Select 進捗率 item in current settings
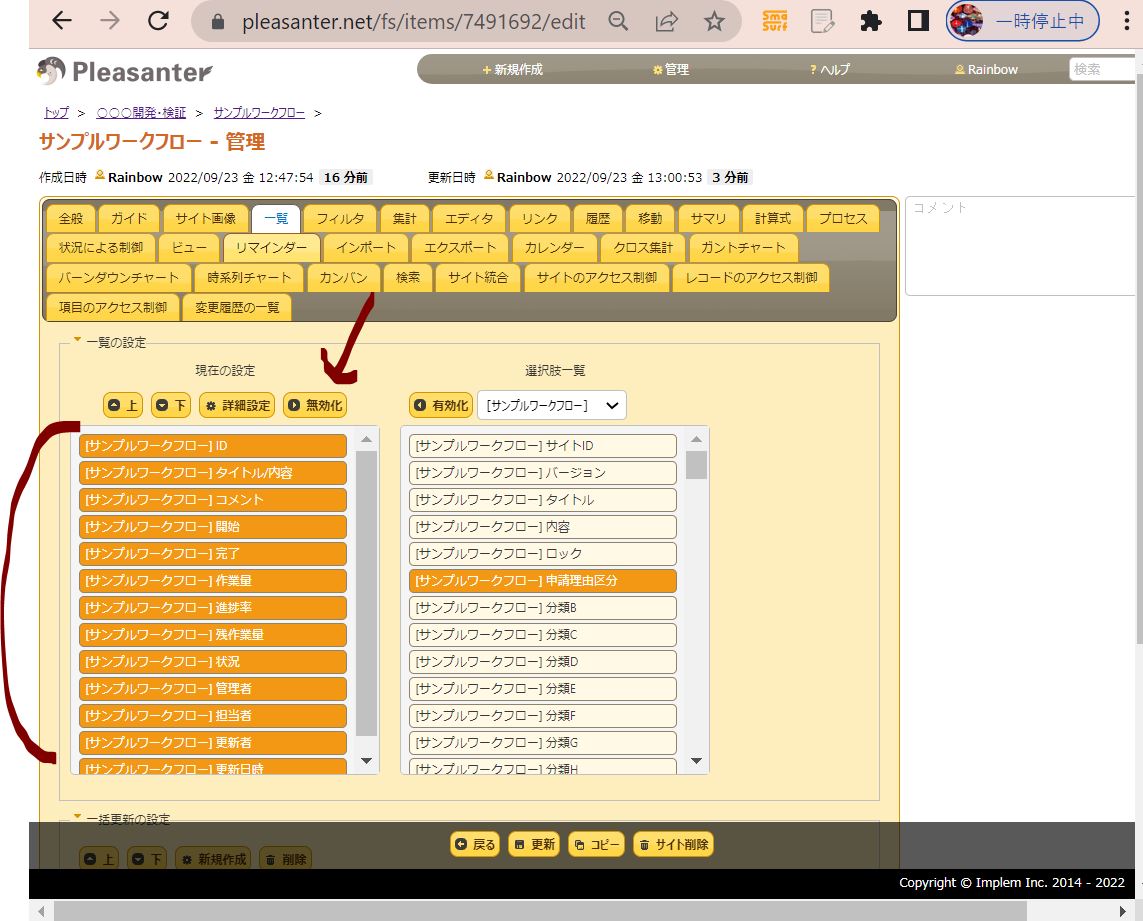 [213, 608]
